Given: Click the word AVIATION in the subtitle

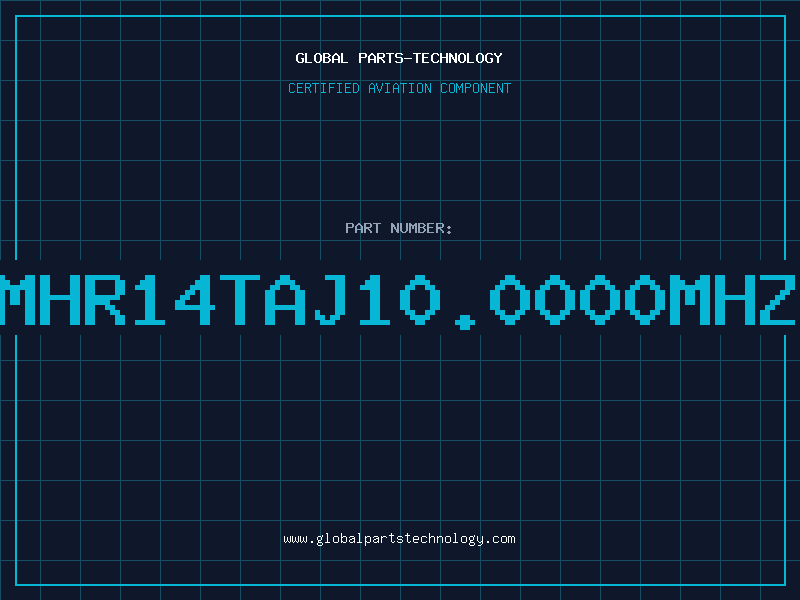Looking at the screenshot, I should 399,88.
